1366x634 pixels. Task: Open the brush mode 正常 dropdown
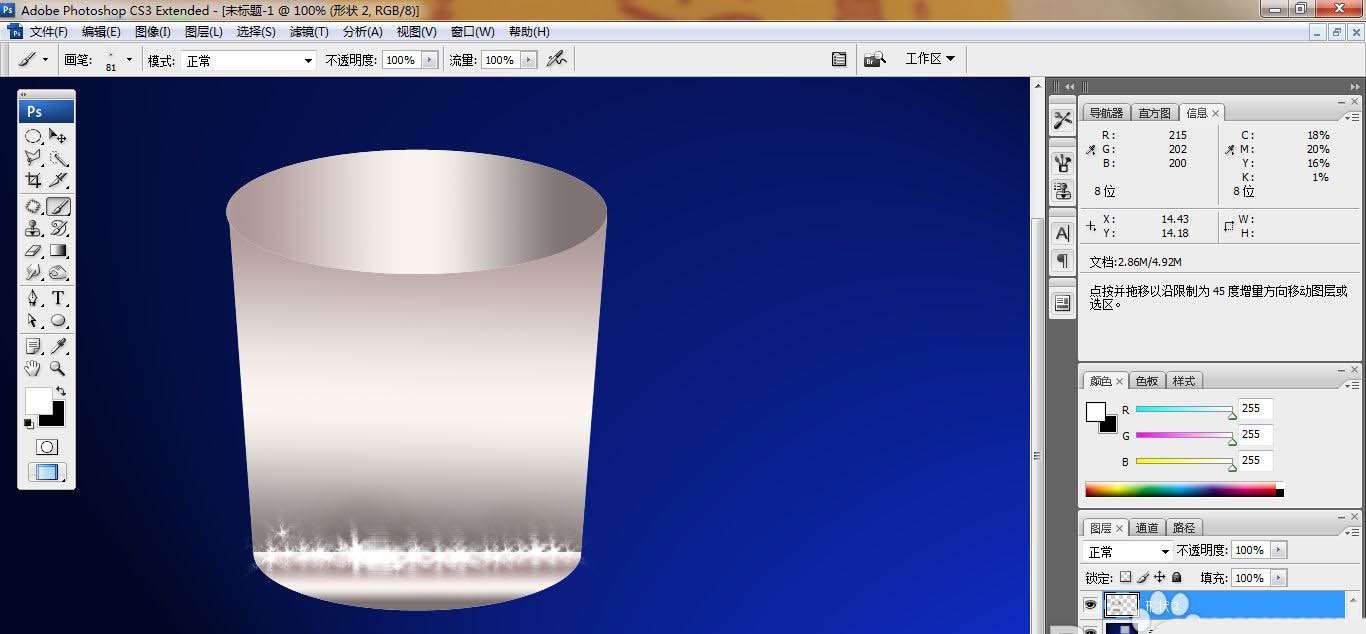(x=248, y=60)
